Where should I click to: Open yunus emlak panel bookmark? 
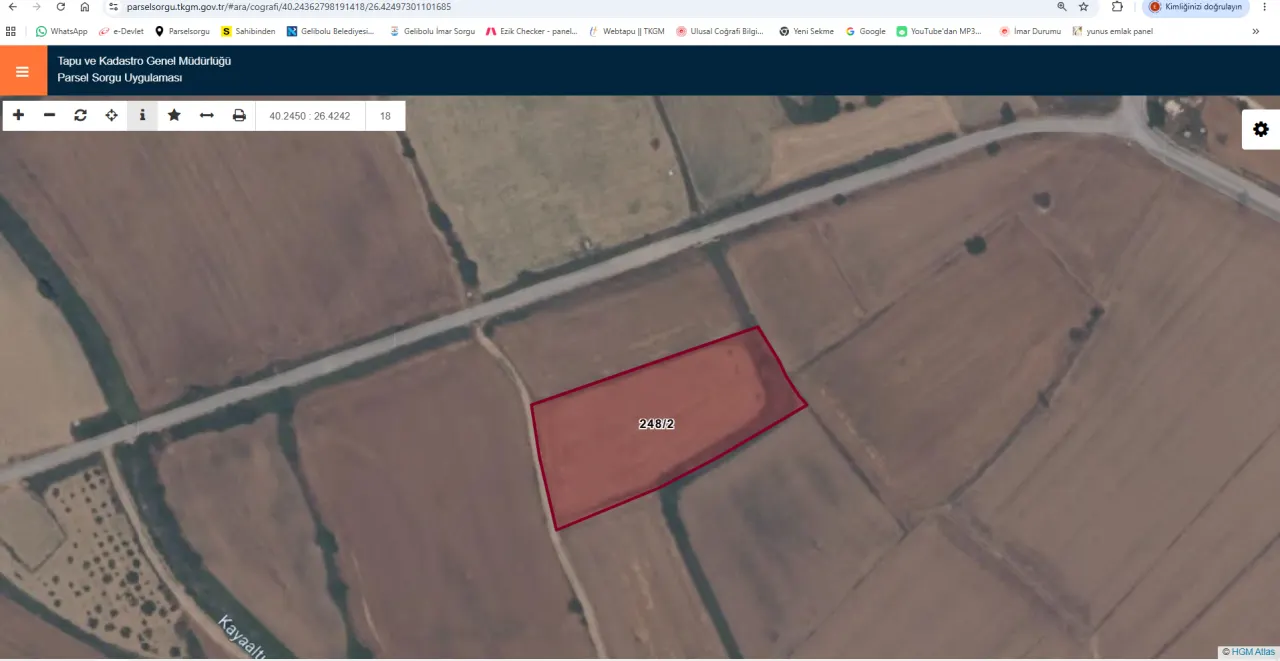point(1112,31)
